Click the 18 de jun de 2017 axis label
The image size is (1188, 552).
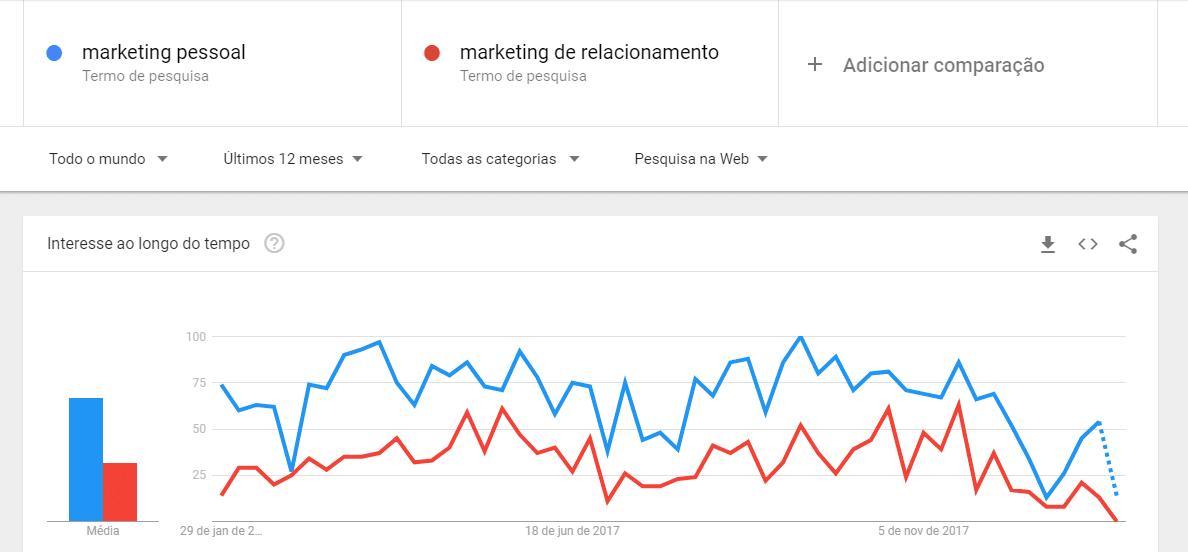pos(572,531)
